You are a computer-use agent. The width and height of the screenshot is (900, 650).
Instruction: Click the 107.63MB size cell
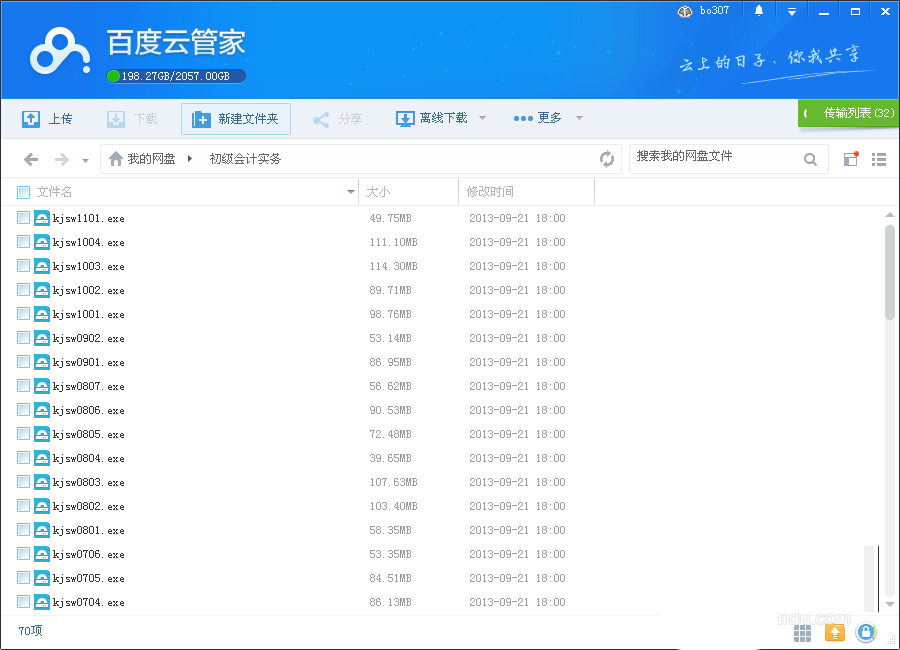pos(393,482)
